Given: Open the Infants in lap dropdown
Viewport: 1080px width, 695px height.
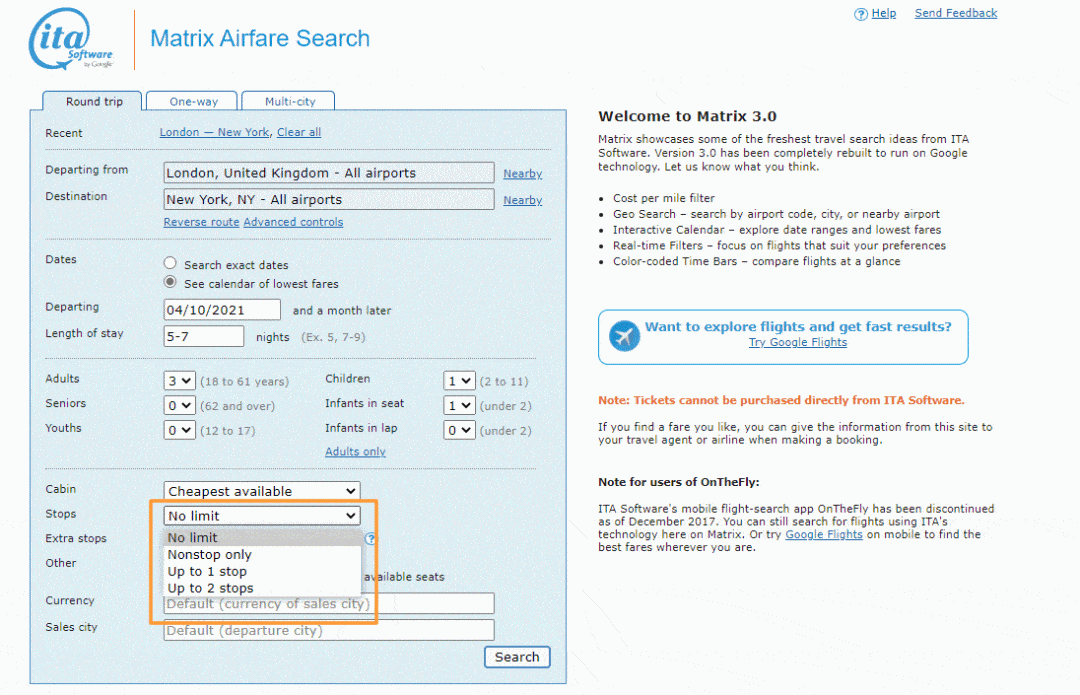Looking at the screenshot, I should pos(459,430).
